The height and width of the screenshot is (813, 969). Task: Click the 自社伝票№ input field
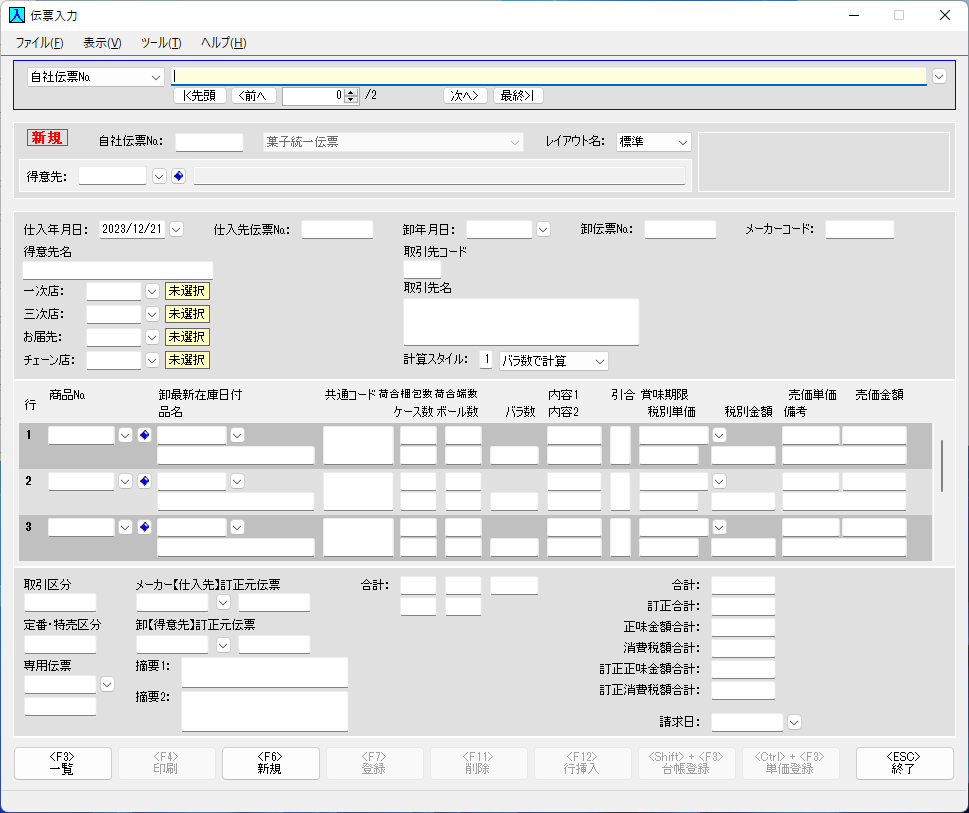tap(209, 142)
